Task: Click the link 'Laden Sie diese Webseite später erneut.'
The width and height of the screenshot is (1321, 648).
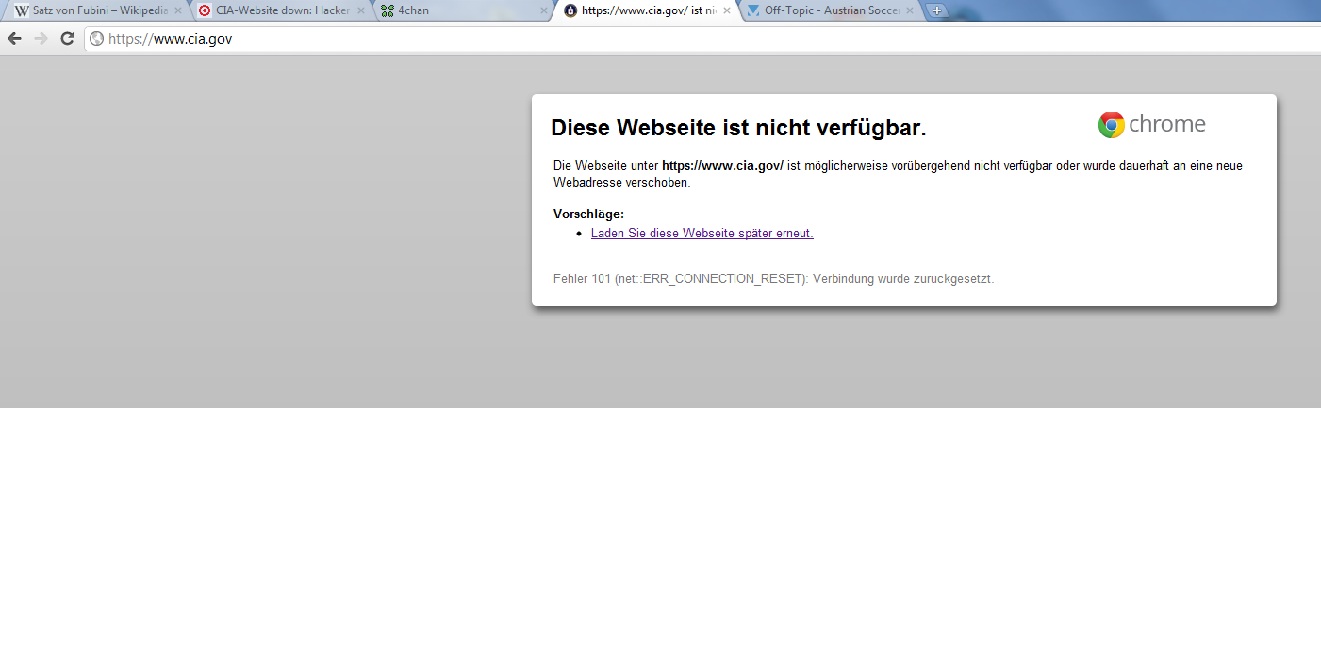Action: point(702,233)
